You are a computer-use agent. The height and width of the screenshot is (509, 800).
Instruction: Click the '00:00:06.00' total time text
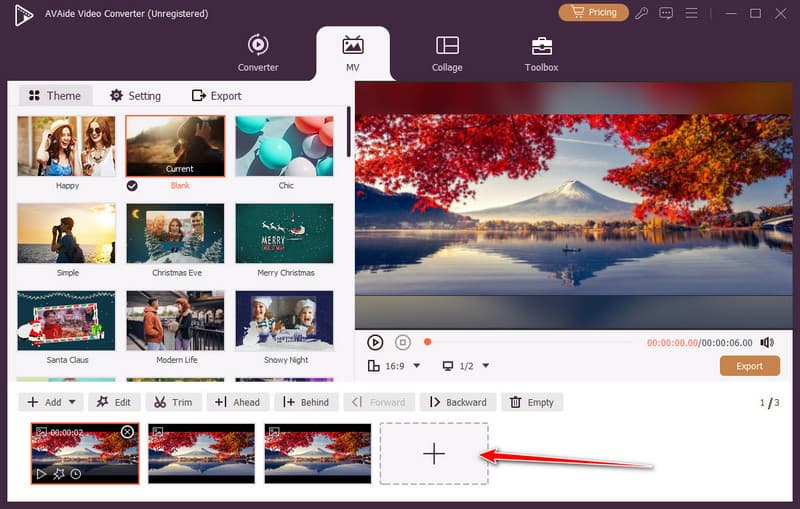point(726,343)
